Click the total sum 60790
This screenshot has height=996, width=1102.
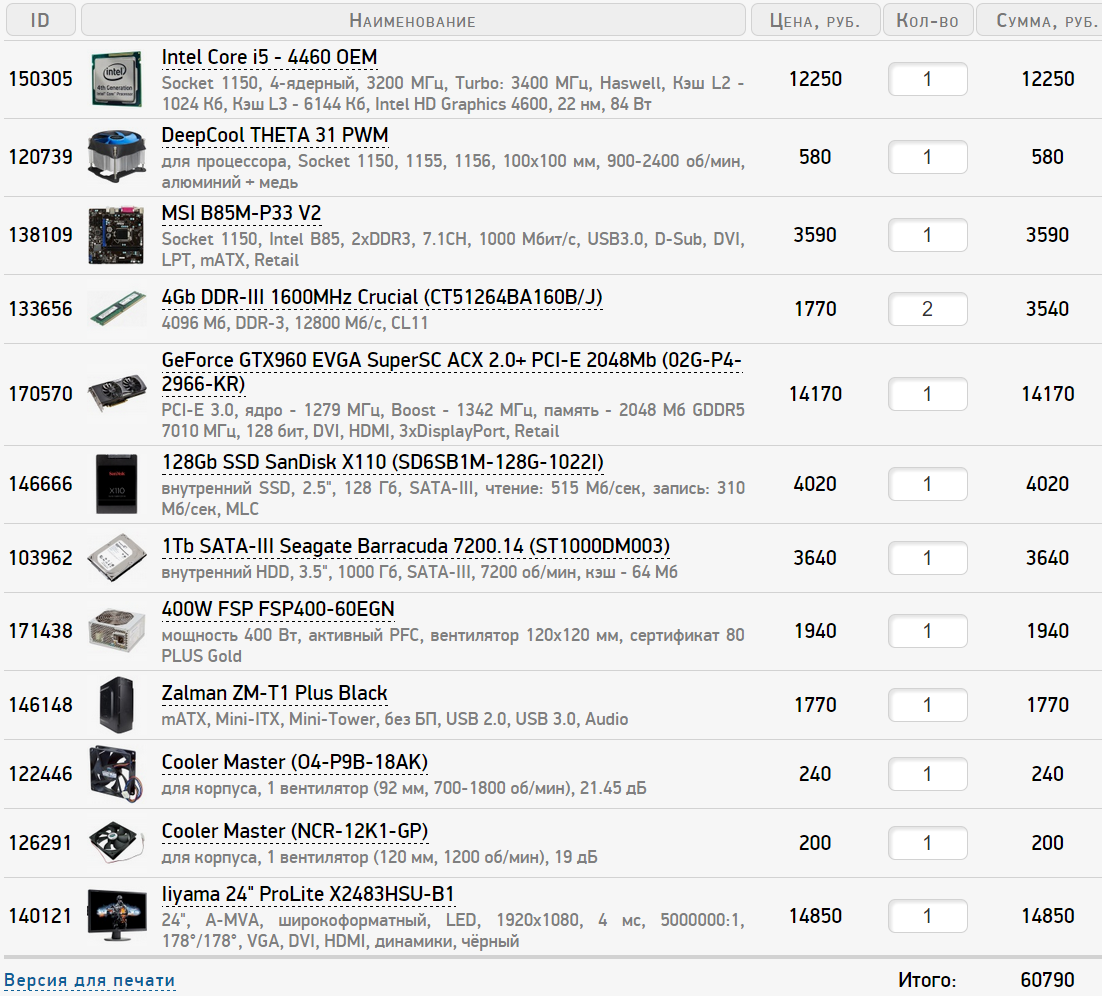(x=1047, y=980)
